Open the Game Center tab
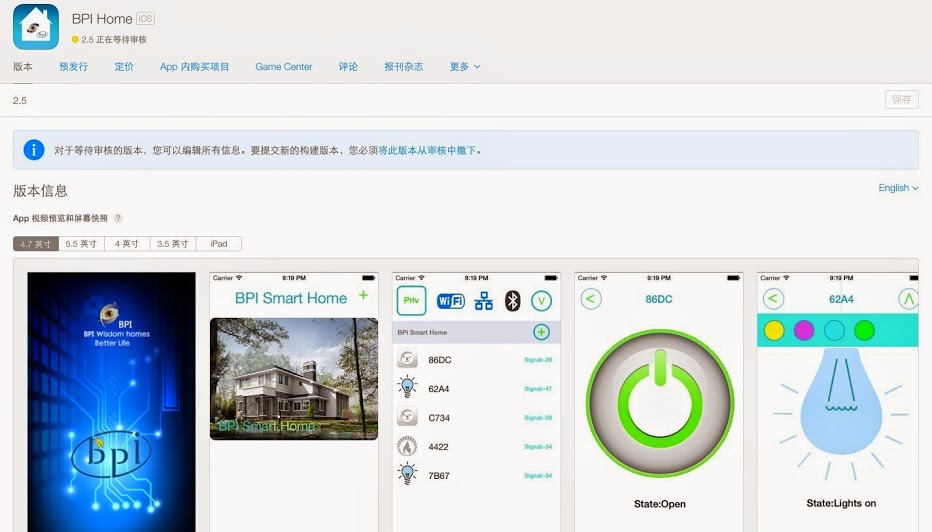 point(284,67)
